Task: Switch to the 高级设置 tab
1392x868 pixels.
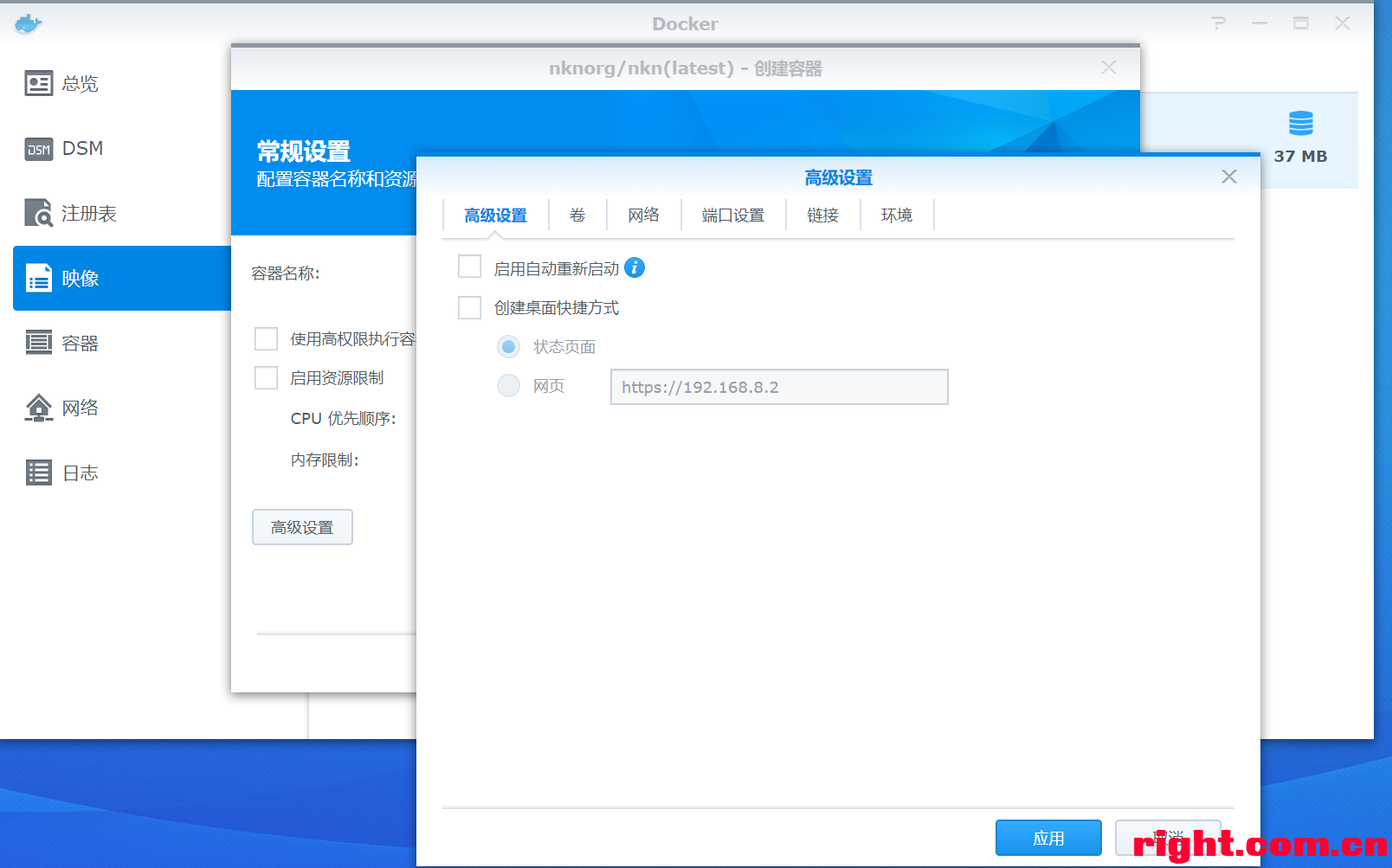Action: click(x=495, y=215)
